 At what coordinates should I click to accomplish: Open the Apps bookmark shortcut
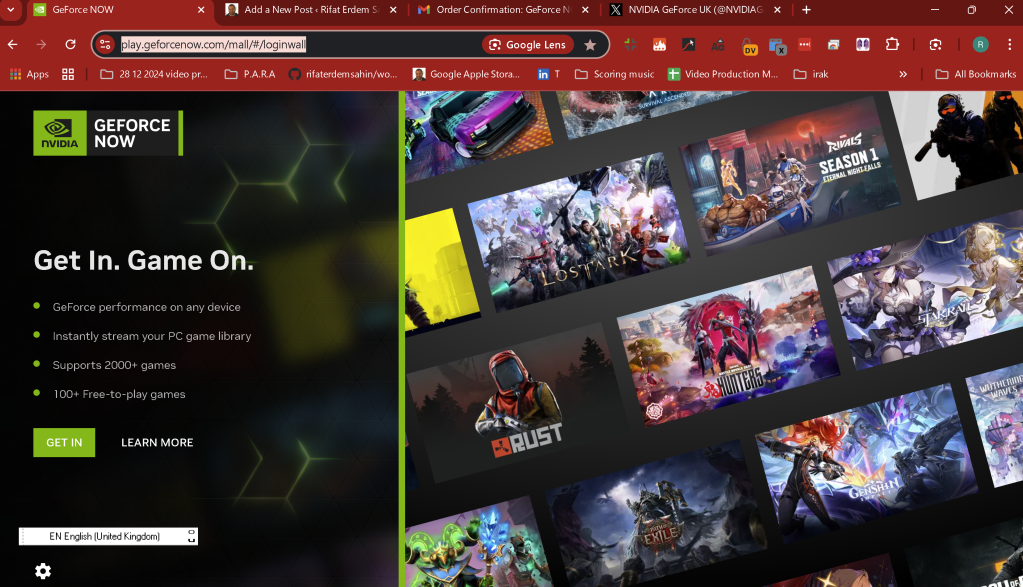pos(29,74)
